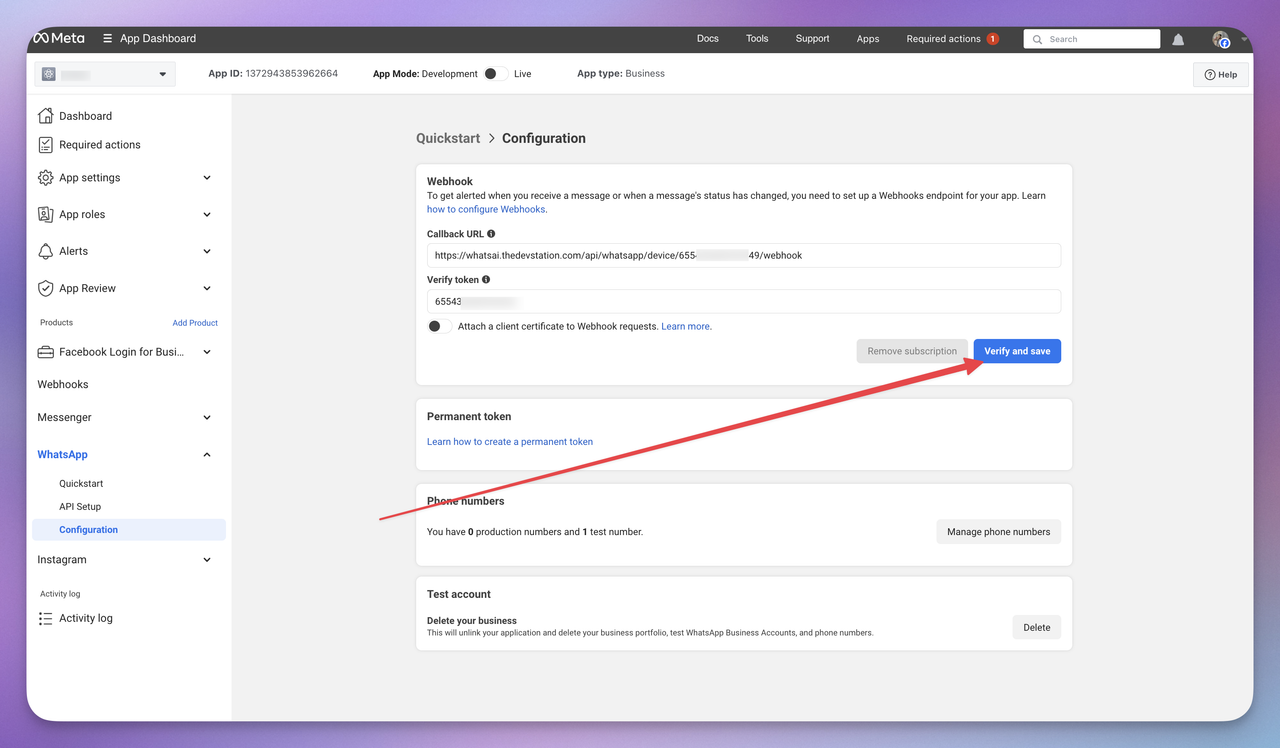Open Support in top navigation

(812, 39)
